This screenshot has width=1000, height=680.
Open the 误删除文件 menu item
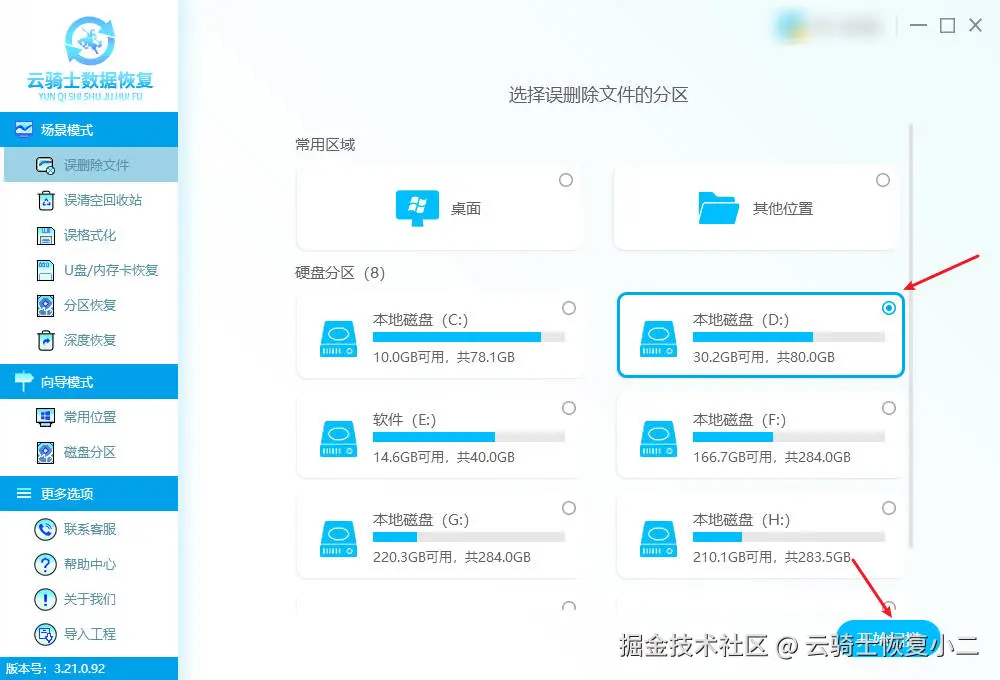(91, 165)
